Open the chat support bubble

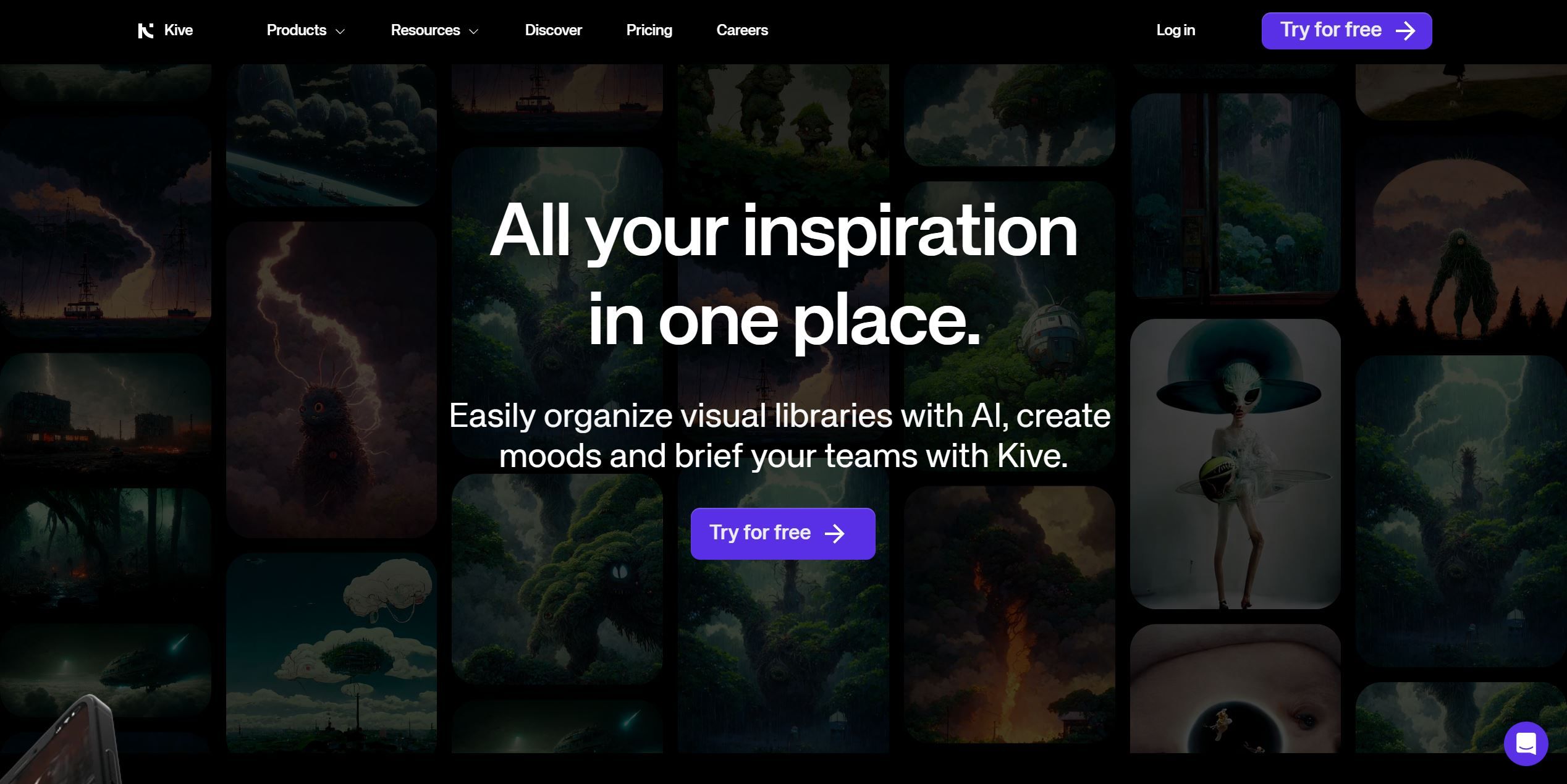[x=1526, y=744]
